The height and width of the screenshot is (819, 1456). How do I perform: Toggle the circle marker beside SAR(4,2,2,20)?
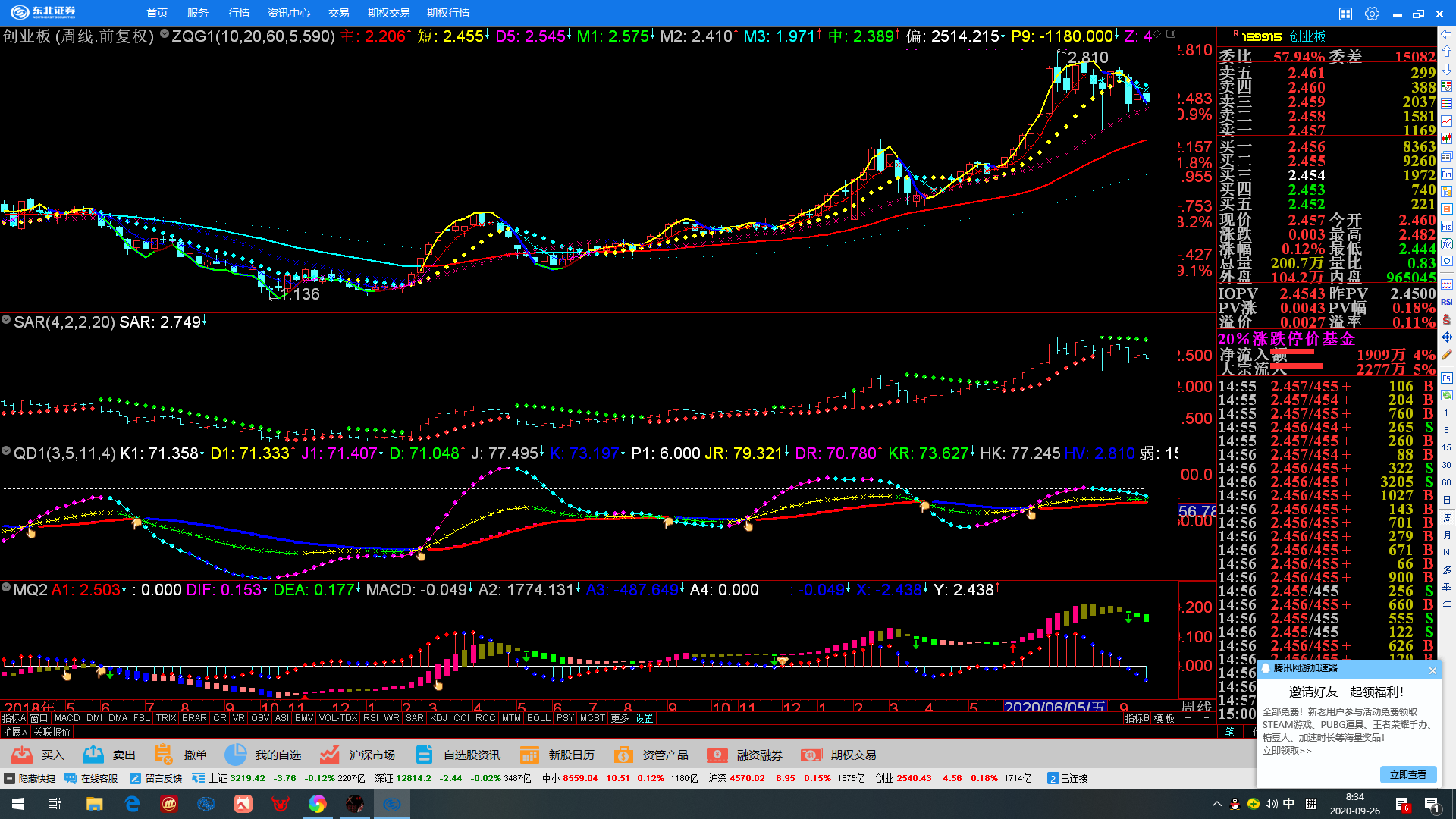coord(6,321)
